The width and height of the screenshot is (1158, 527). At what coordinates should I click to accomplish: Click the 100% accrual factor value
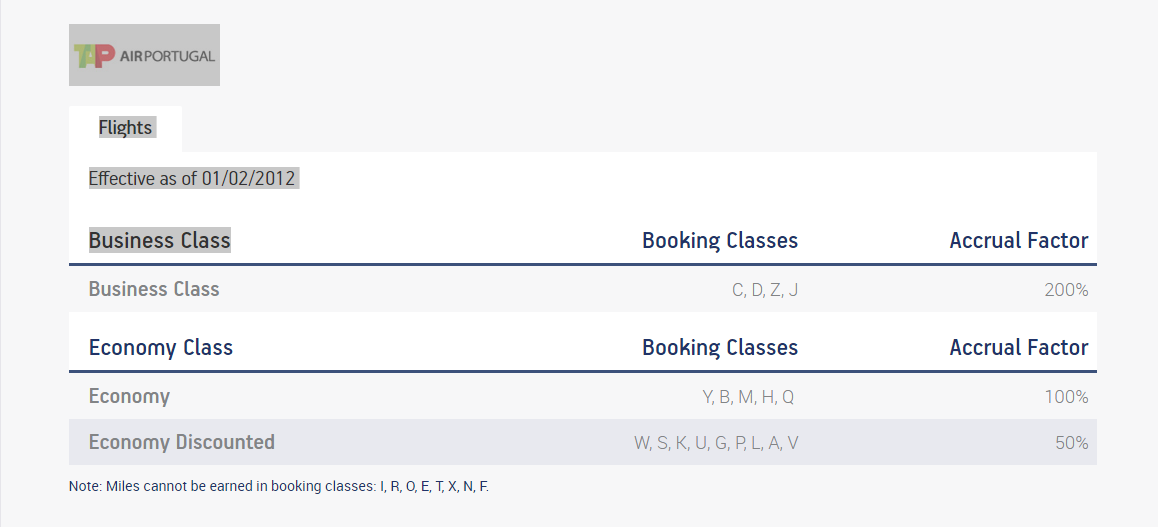[1066, 397]
